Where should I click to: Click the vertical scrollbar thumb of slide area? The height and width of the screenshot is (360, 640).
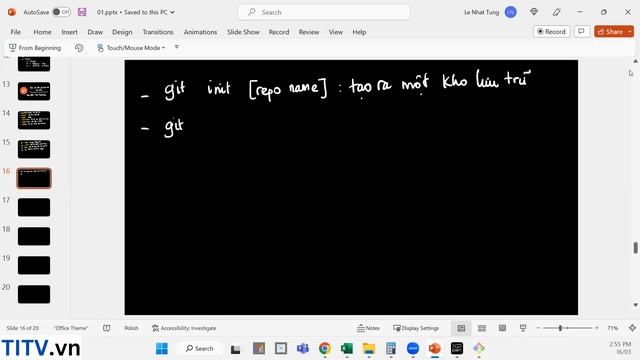click(x=635, y=248)
